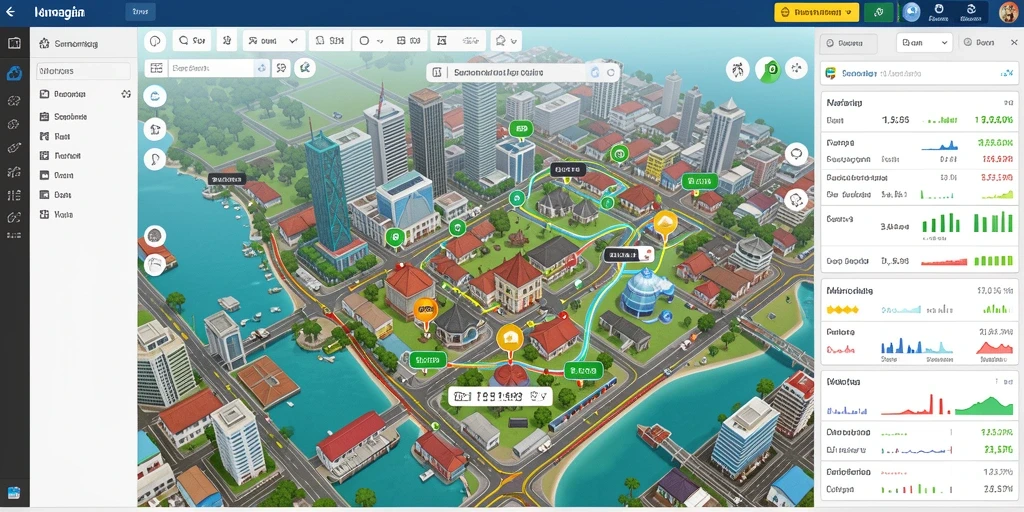
Task: Toggle the green circular indicator above the map
Action: (769, 69)
